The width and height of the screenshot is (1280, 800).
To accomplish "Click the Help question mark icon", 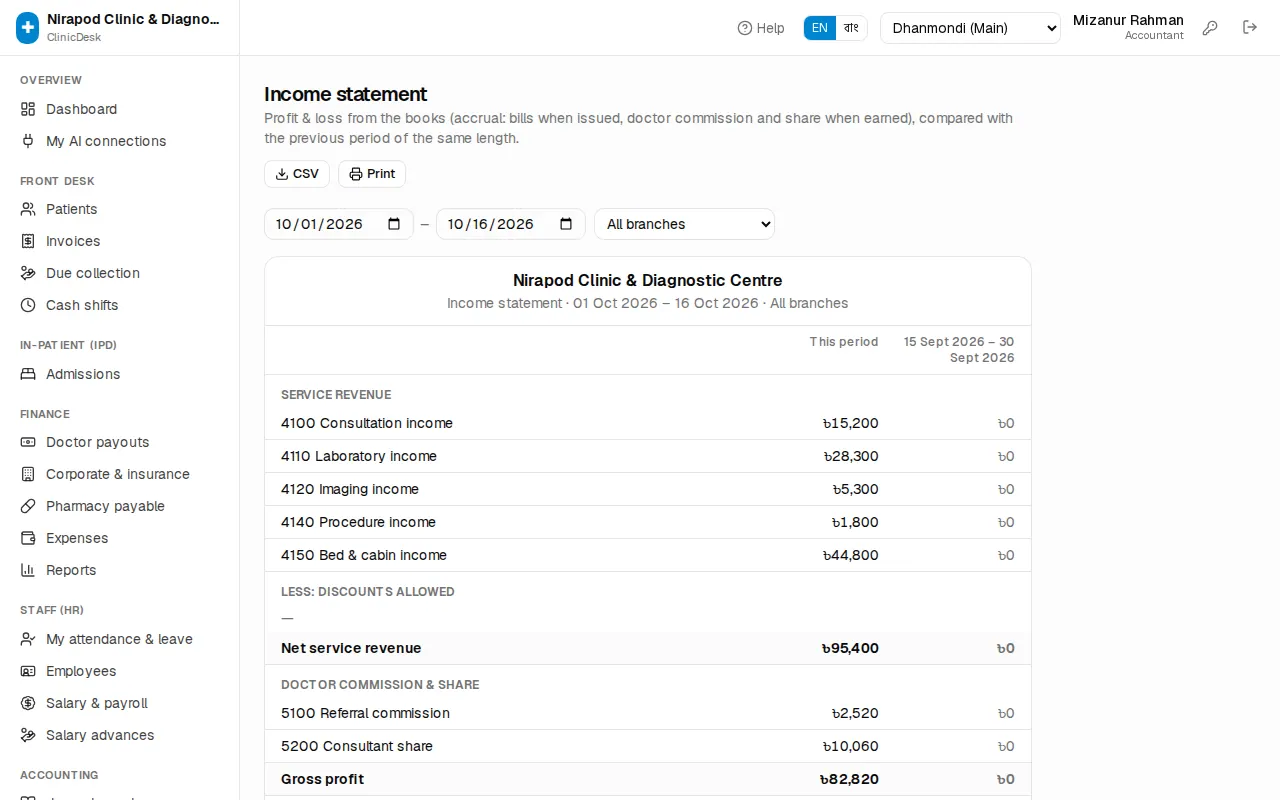I will (745, 28).
